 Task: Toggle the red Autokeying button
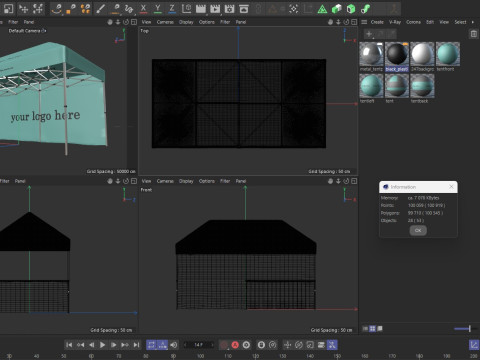(x=235, y=345)
